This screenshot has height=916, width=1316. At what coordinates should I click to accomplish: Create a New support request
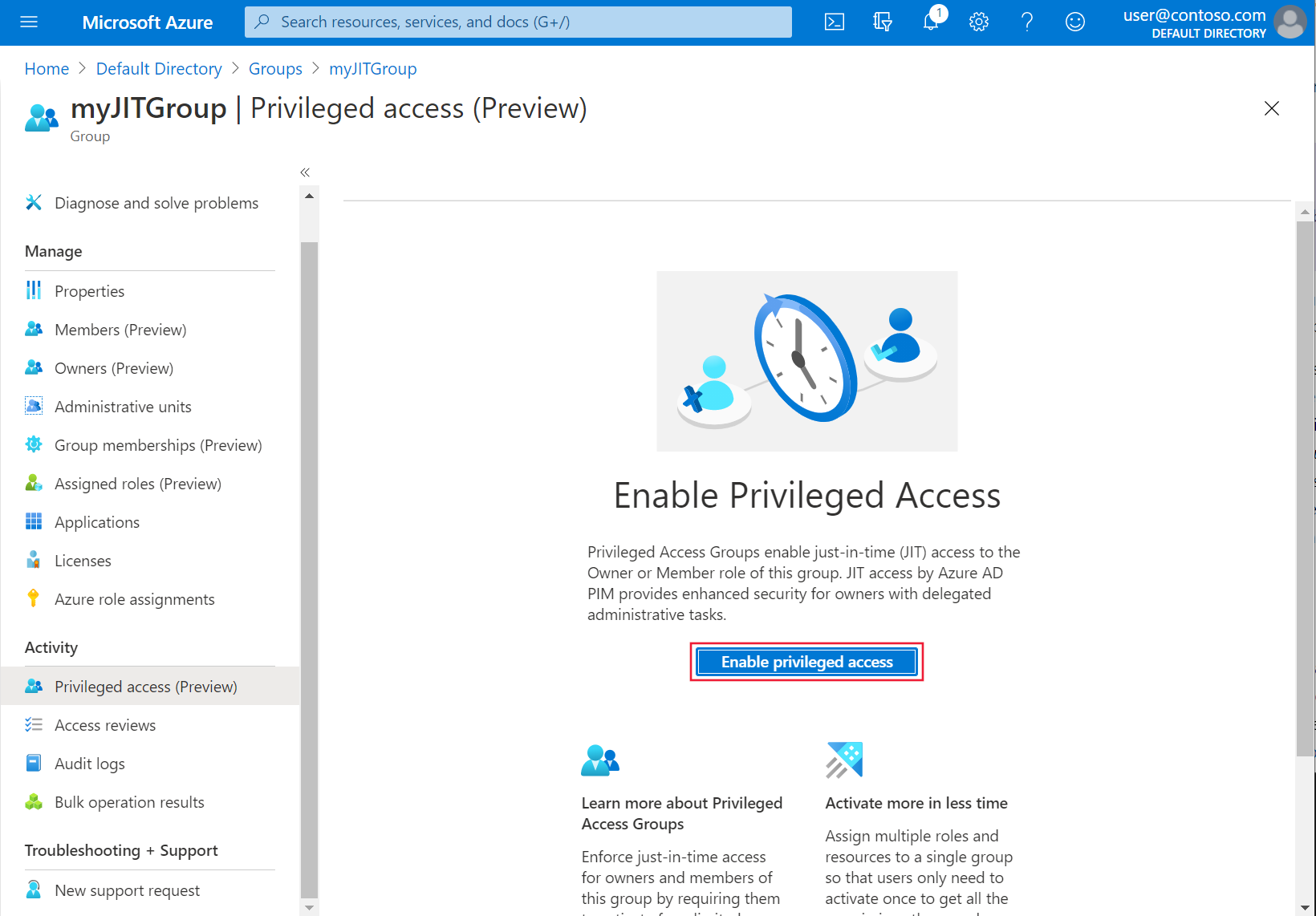click(x=126, y=890)
